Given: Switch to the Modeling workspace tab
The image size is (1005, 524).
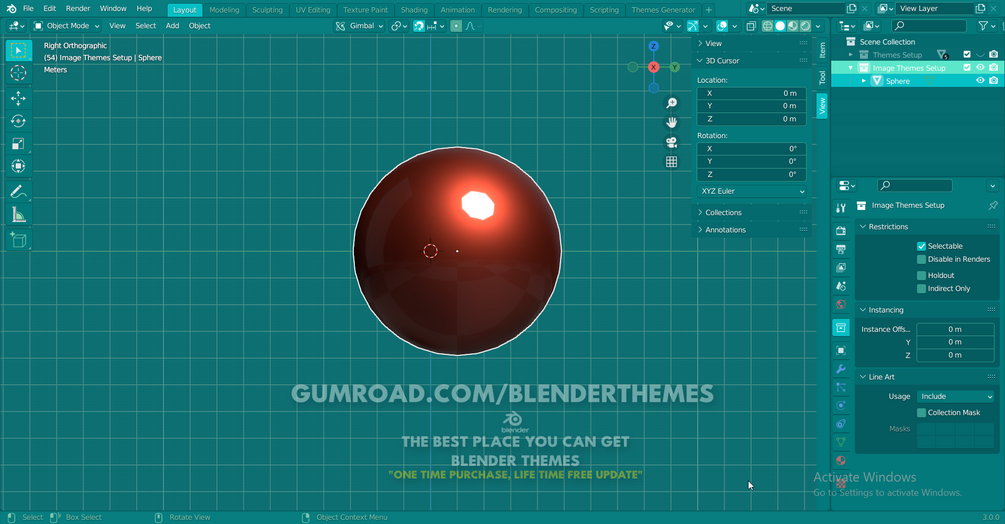Looking at the screenshot, I should [x=224, y=10].
